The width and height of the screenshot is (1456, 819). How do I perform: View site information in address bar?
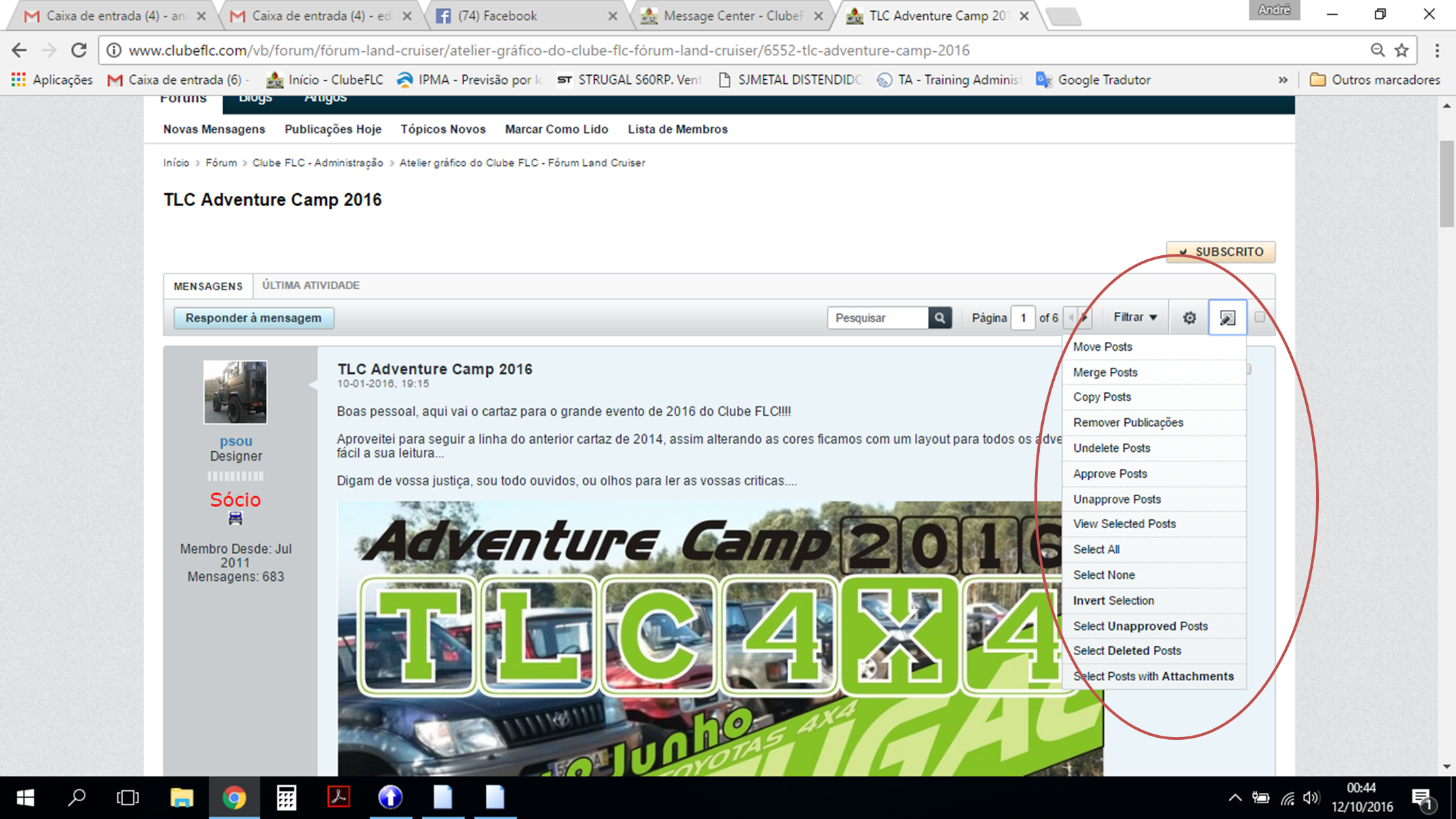114,51
